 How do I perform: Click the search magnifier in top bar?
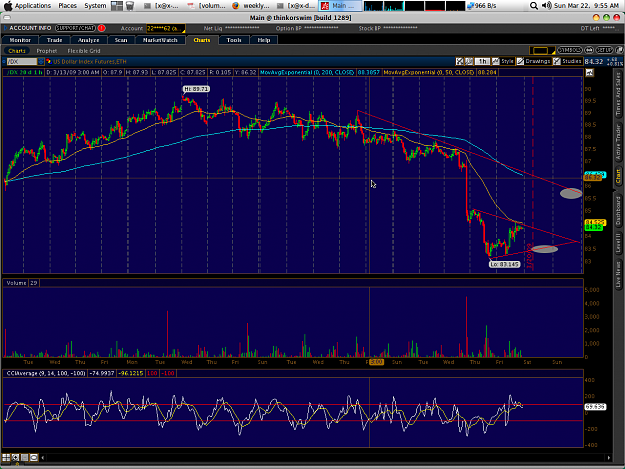[x=534, y=6]
